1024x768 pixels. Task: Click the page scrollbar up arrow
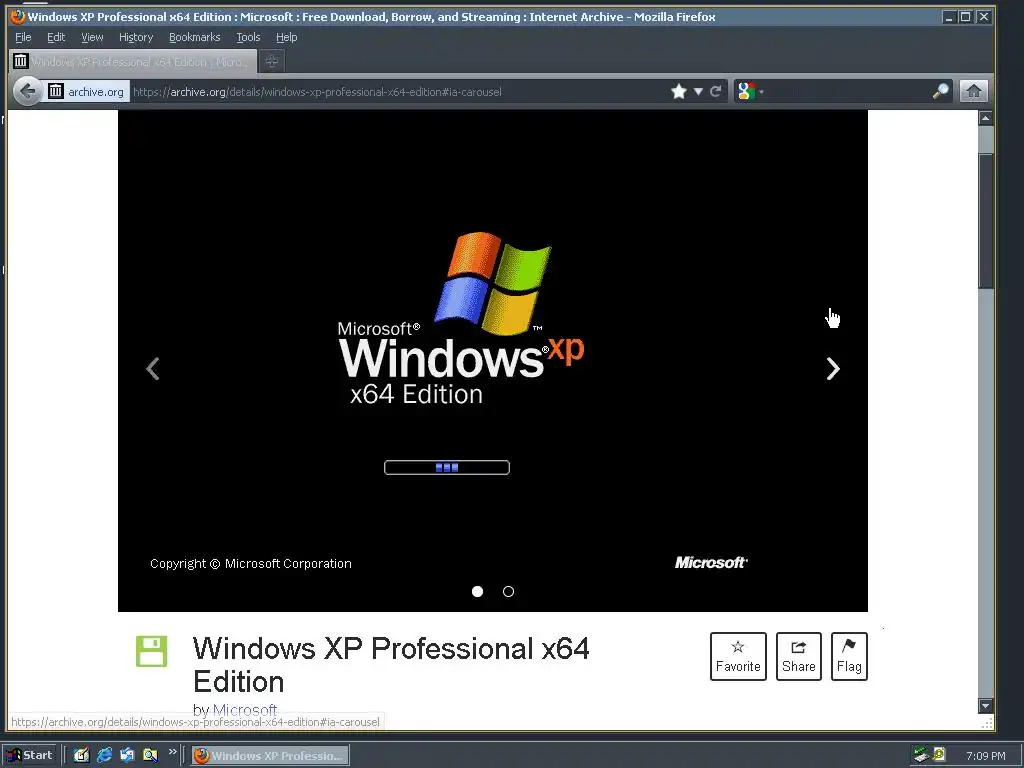(x=985, y=118)
